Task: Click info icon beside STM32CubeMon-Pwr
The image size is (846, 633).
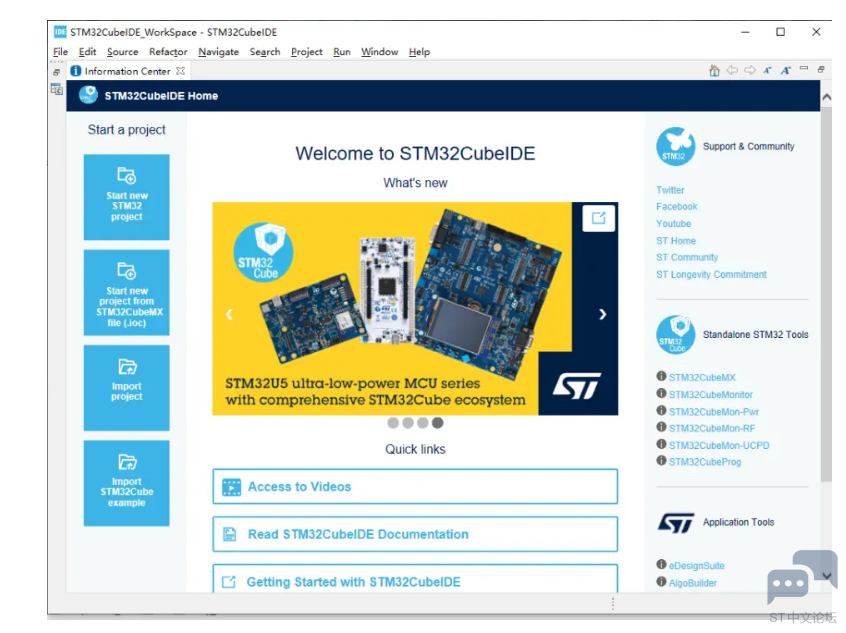Action: [661, 410]
